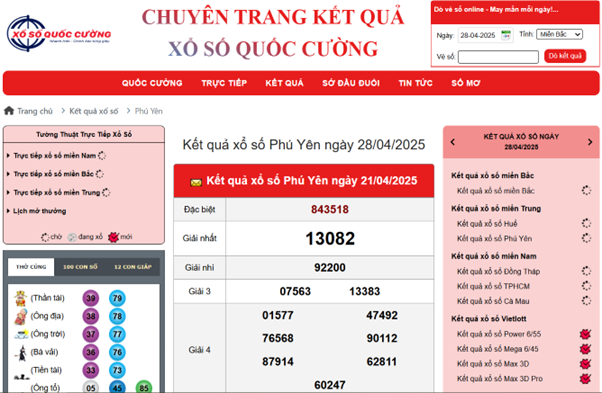602x393 pixels.
Task: Open Kết quả xổ số breadcrumb link
Action: [x=94, y=111]
